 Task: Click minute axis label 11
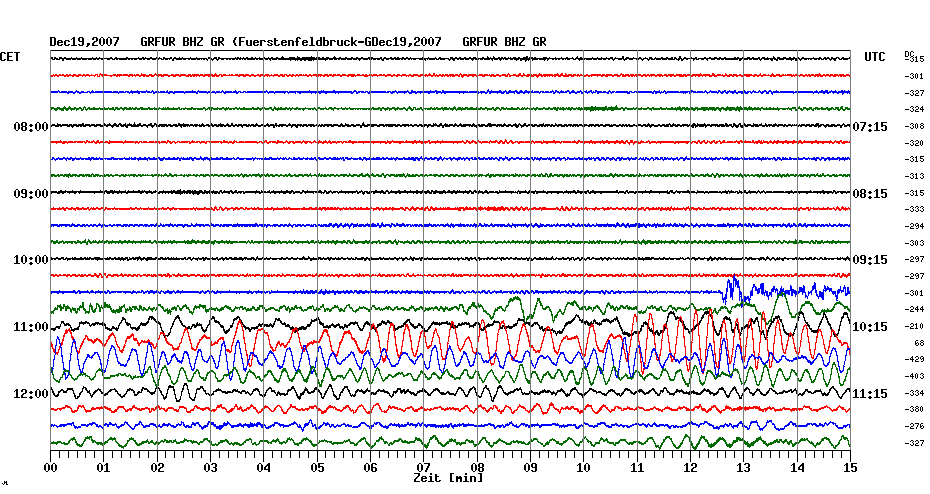(637, 468)
